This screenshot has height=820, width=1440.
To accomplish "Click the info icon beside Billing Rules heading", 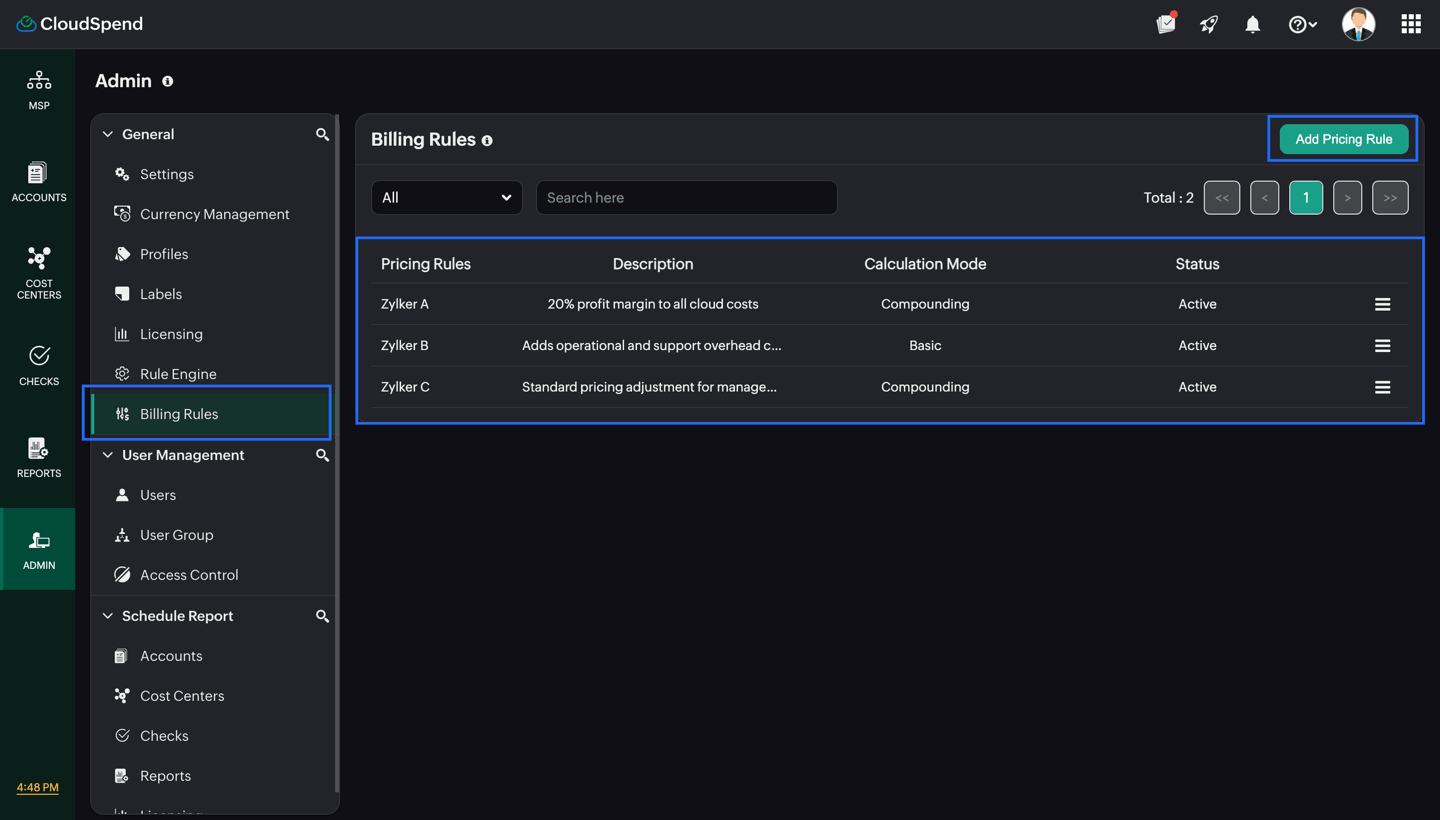I will [487, 140].
